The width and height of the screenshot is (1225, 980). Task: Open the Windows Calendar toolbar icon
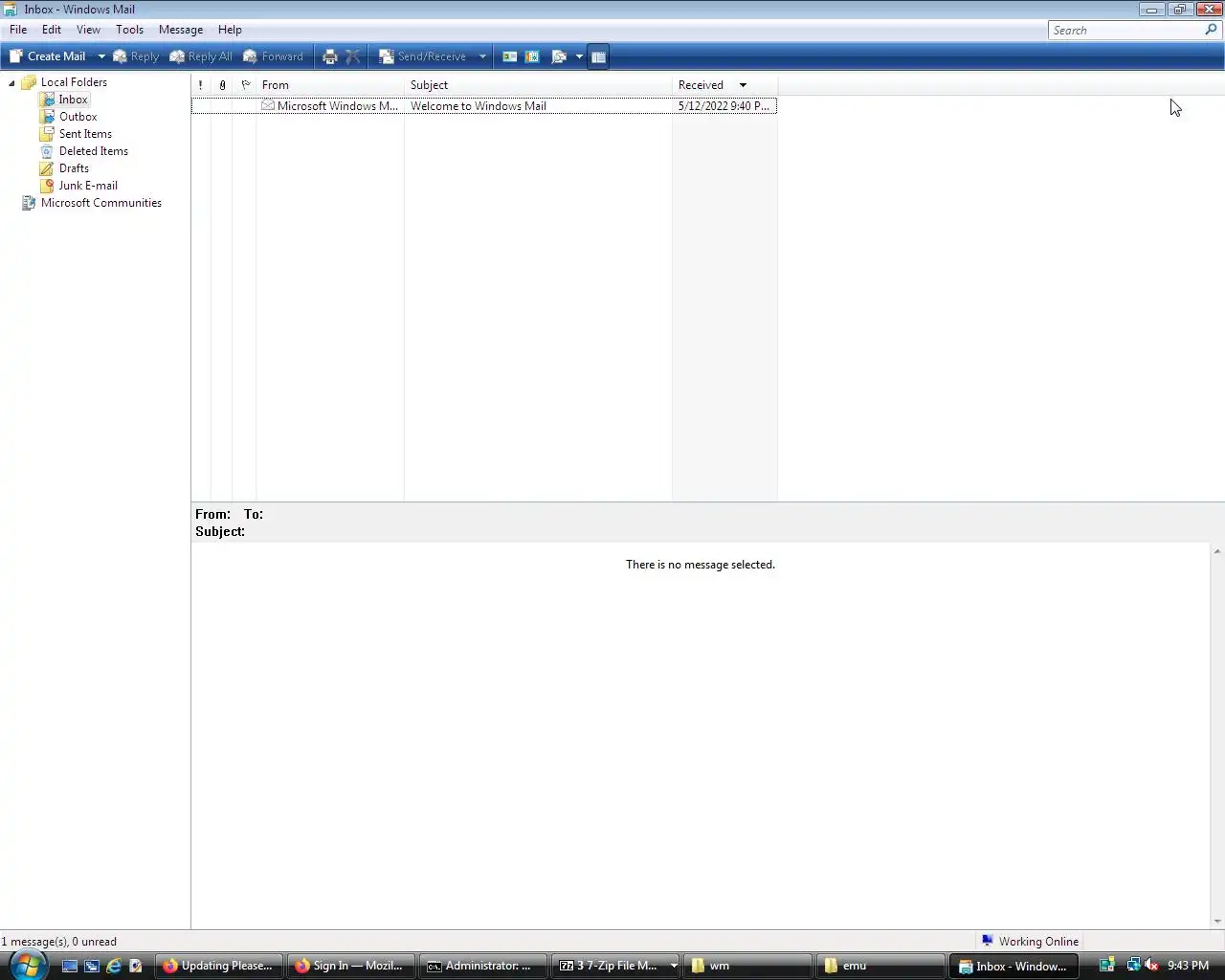pos(533,56)
